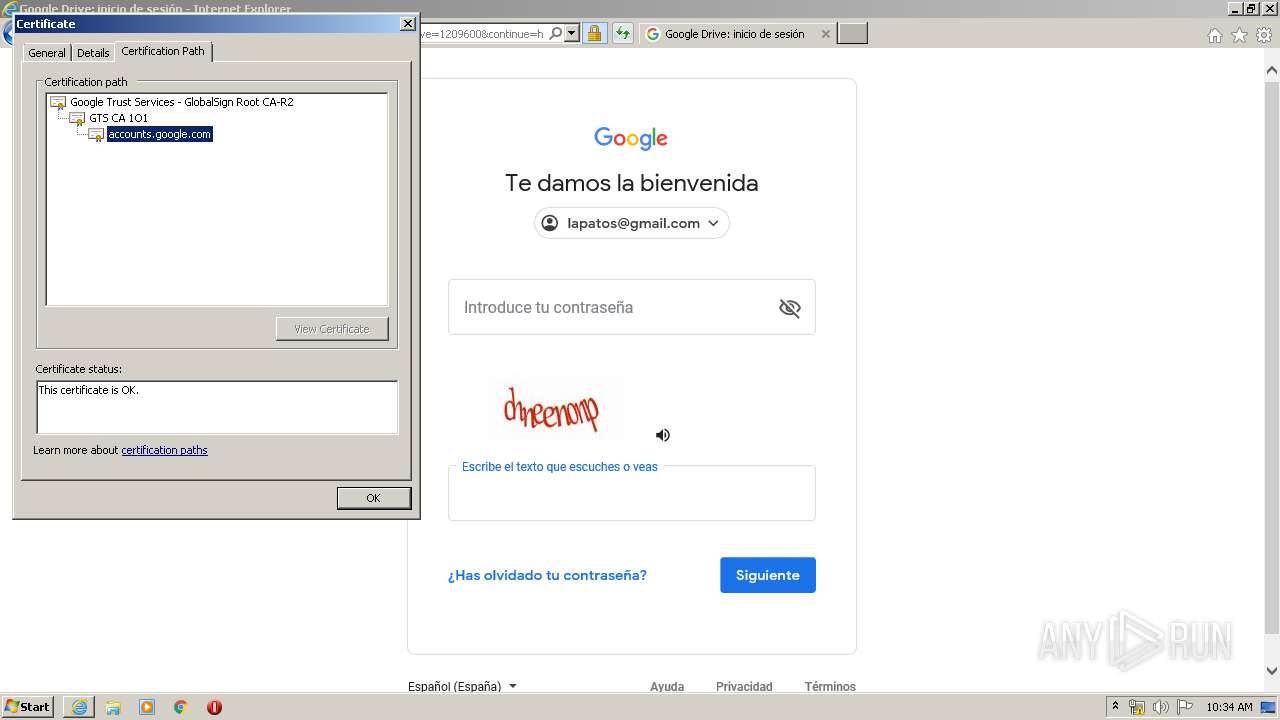Click the captcha text input field

[632, 493]
